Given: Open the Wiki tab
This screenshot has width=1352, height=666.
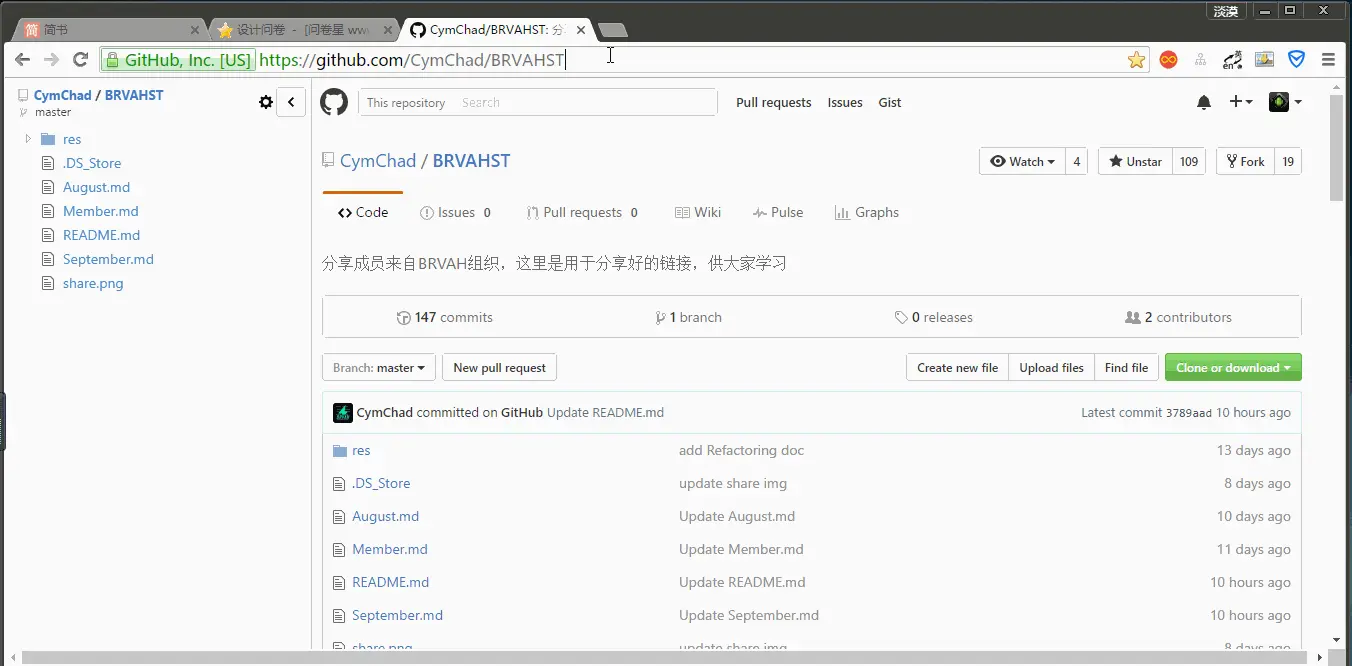Looking at the screenshot, I should click(697, 212).
